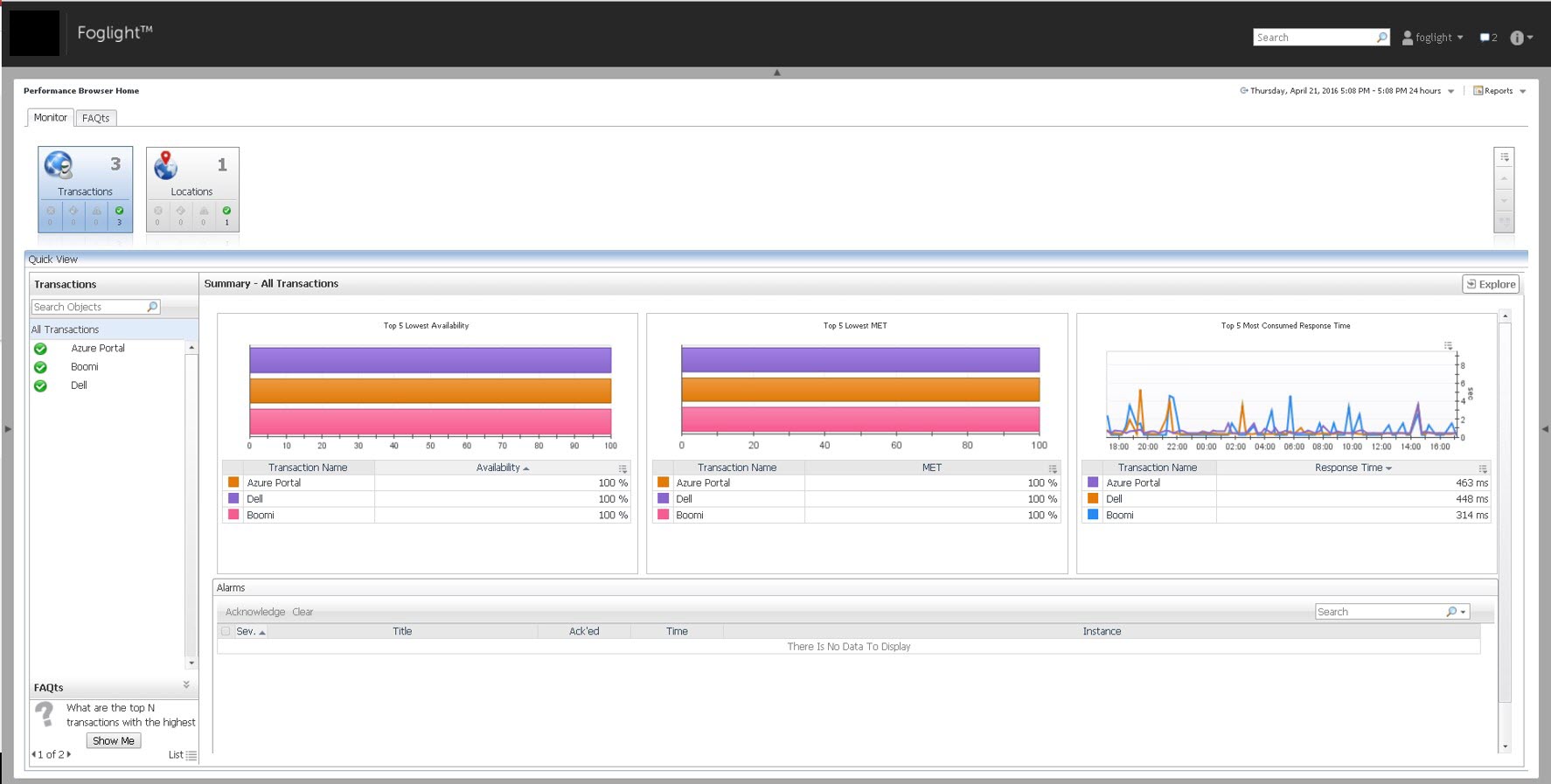Screen dimensions: 1551x784
Task: Open Azure Portal in Availability table
Action: click(x=274, y=482)
